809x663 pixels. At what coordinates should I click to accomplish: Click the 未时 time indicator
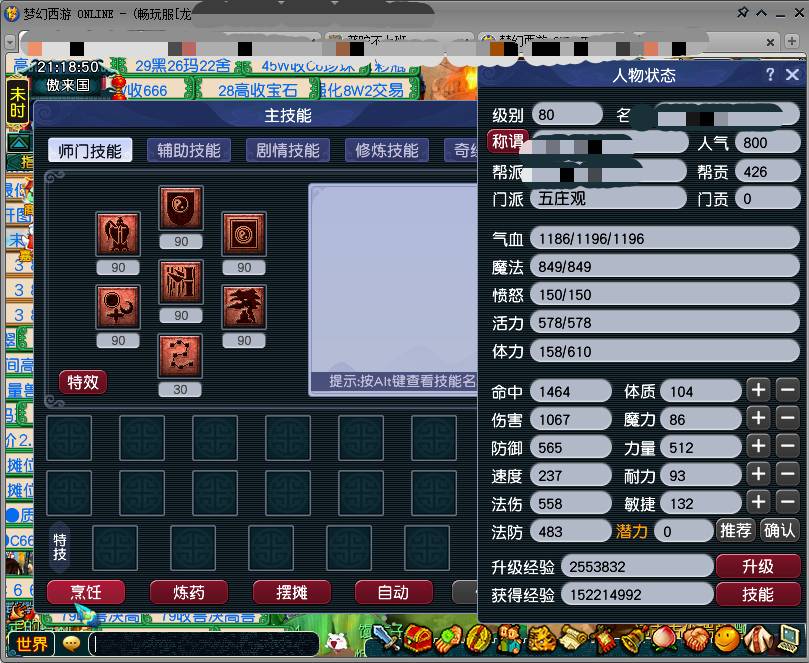(x=17, y=102)
